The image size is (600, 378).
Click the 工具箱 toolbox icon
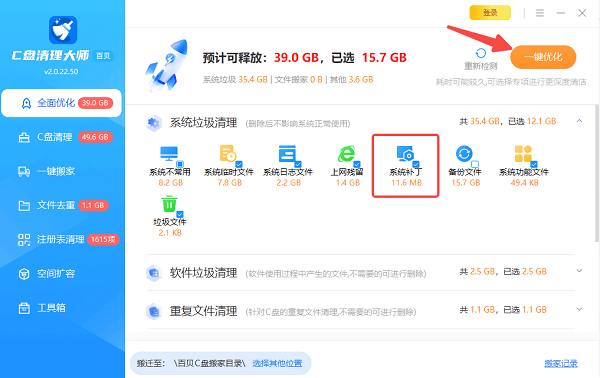pos(24,308)
